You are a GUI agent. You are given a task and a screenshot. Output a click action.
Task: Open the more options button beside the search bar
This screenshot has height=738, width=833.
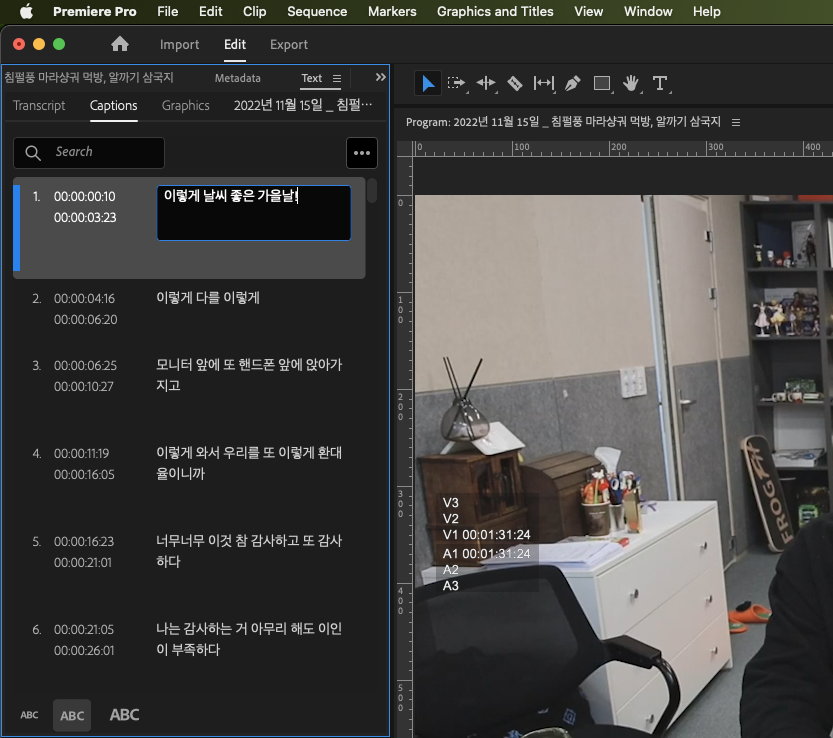click(x=361, y=152)
